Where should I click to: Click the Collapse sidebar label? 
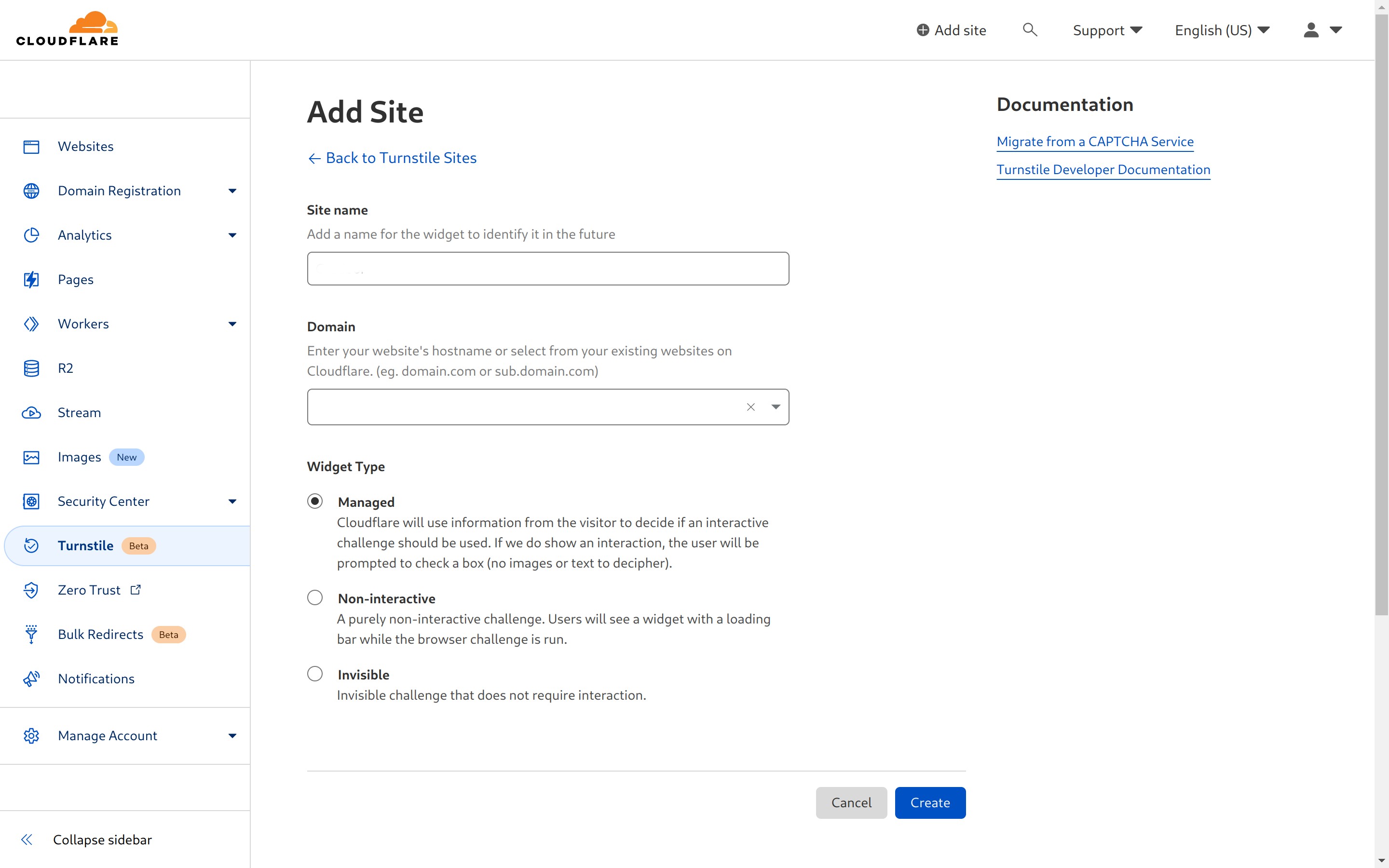(102, 840)
